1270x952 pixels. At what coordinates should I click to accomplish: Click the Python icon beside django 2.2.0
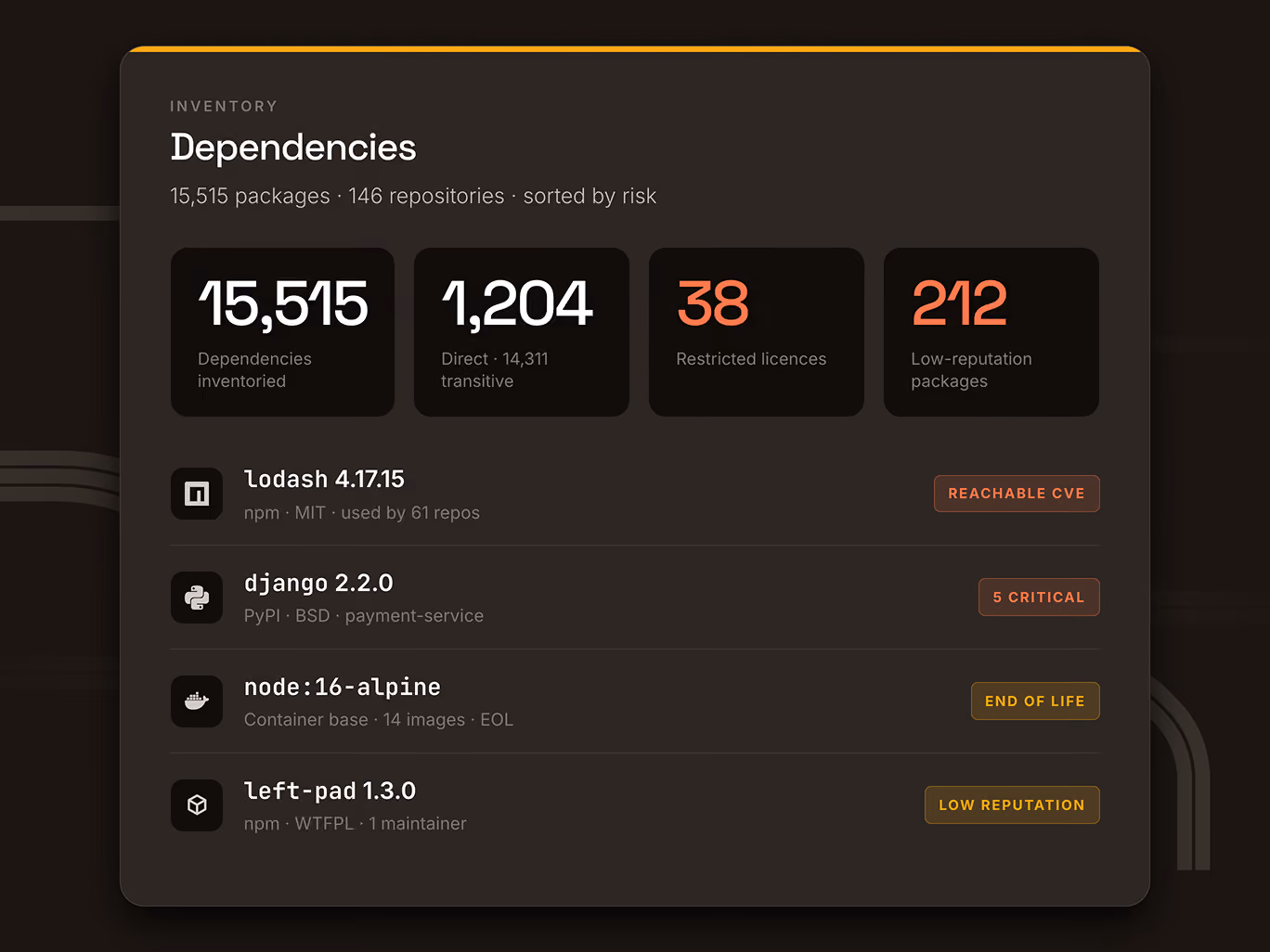(x=197, y=598)
